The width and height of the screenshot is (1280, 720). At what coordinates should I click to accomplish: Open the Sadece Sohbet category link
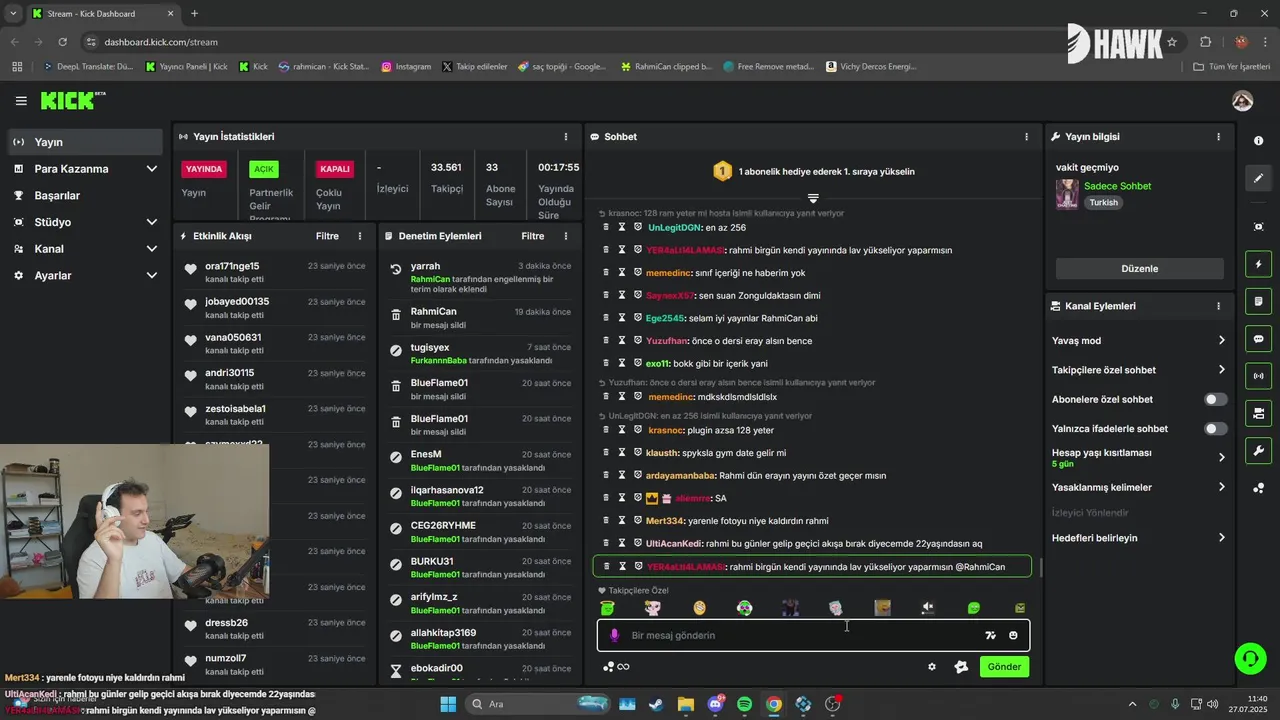click(1117, 186)
